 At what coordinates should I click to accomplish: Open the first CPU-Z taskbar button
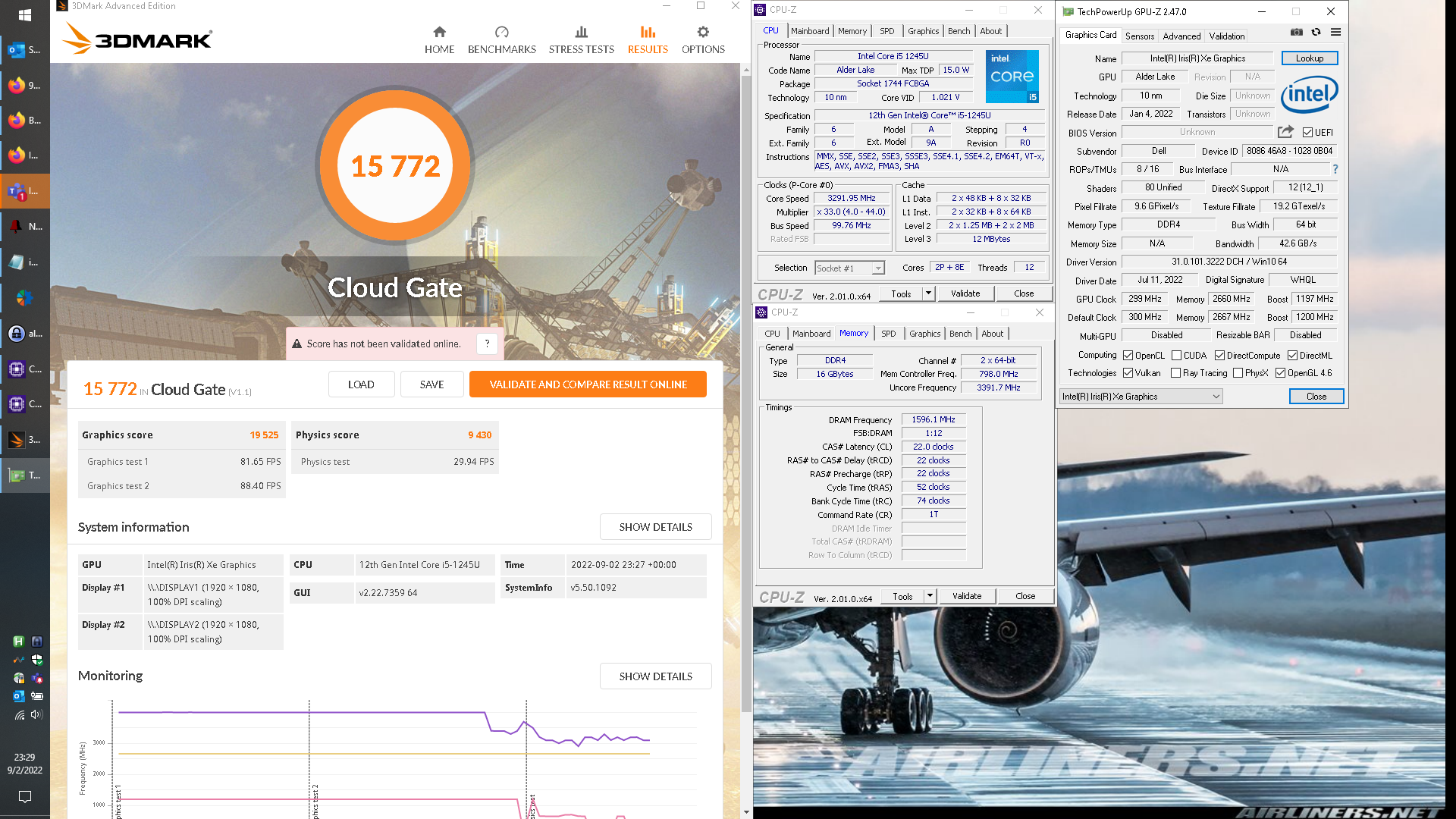coord(24,369)
